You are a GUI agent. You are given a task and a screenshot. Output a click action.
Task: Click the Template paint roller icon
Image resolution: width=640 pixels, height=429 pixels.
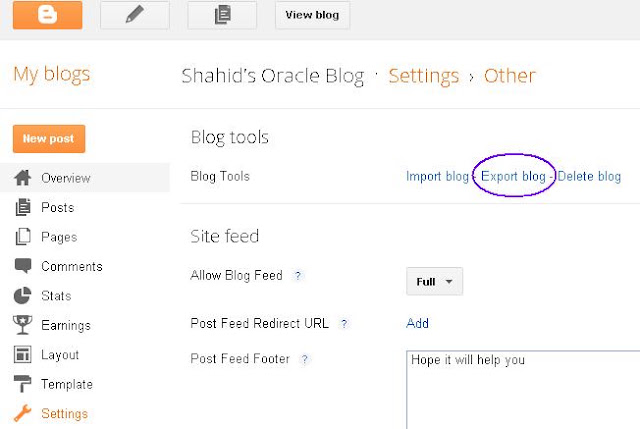[22, 384]
